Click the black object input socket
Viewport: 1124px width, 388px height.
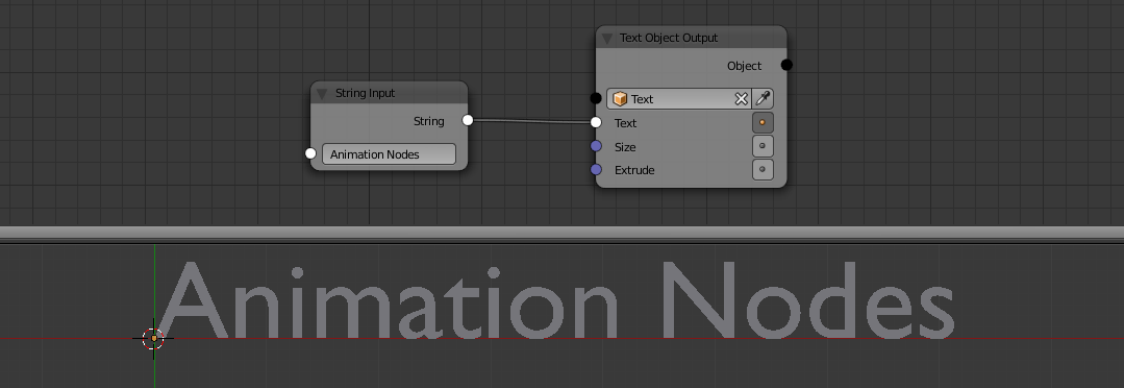pos(596,98)
